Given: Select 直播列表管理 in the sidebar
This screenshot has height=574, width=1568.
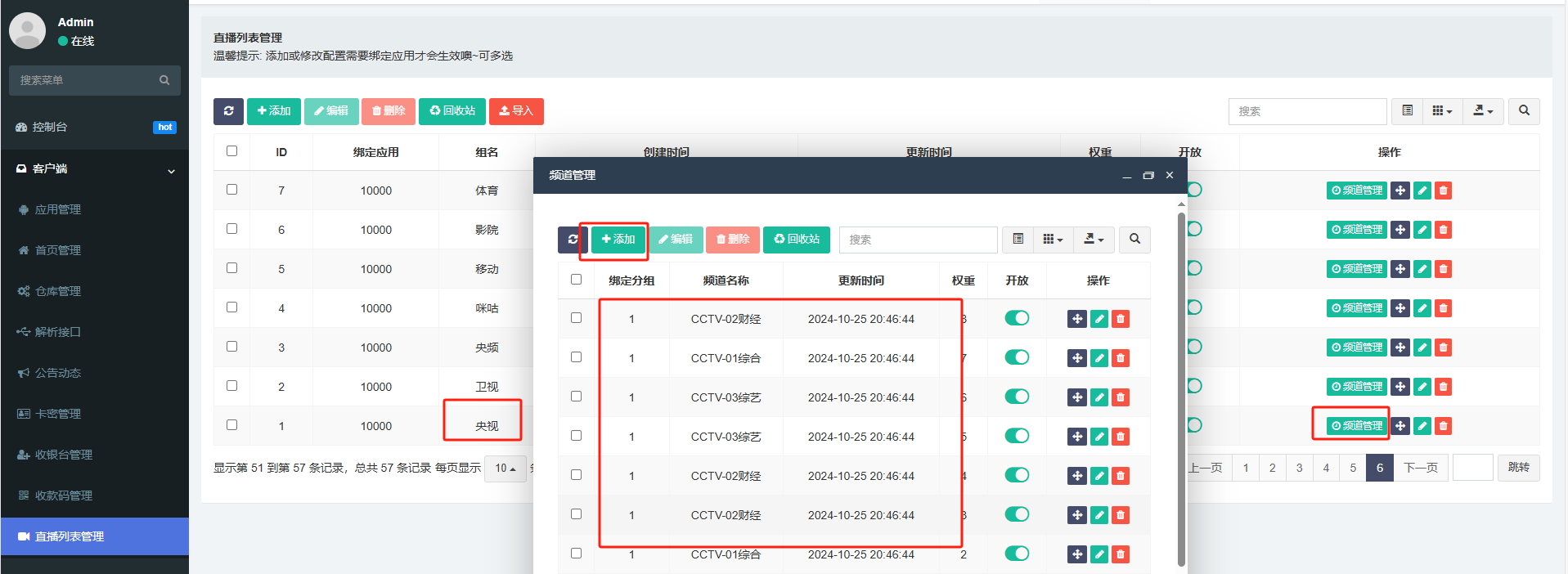Looking at the screenshot, I should [x=70, y=536].
